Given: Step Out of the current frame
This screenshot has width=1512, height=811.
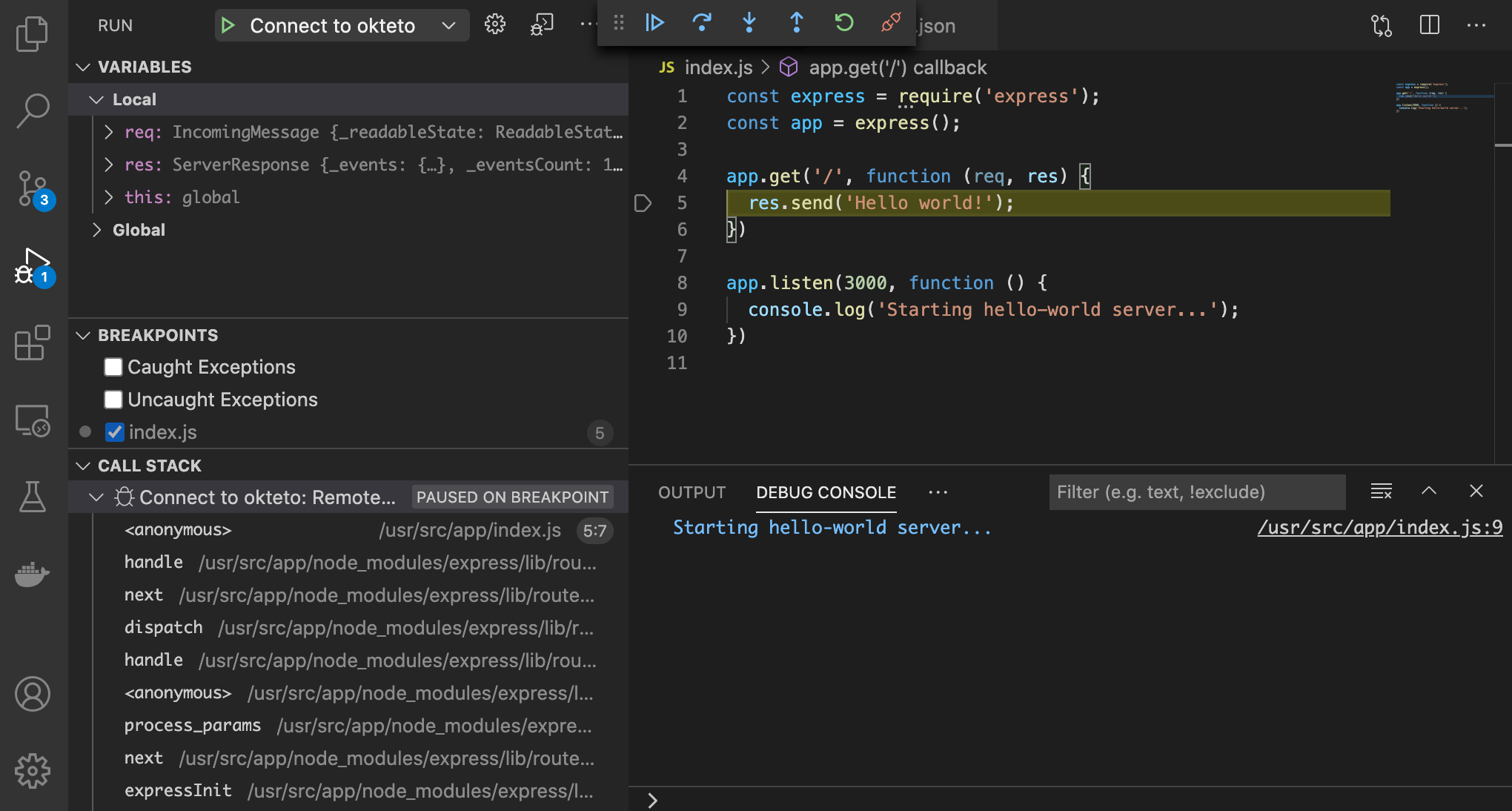Looking at the screenshot, I should click(x=797, y=23).
